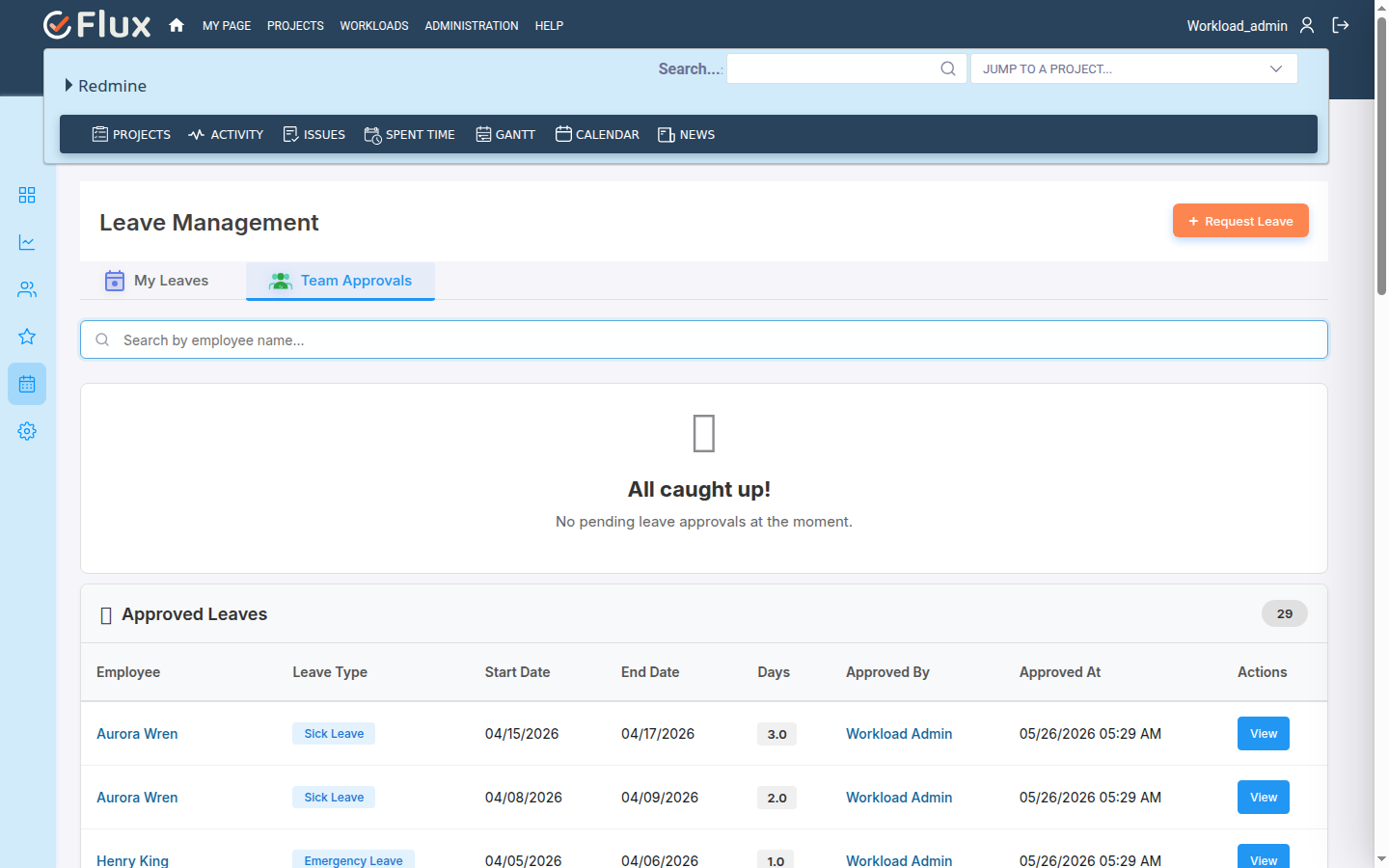View Aurora Wren 04/08/2026 leave
This screenshot has width=1389, height=868.
(x=1264, y=798)
